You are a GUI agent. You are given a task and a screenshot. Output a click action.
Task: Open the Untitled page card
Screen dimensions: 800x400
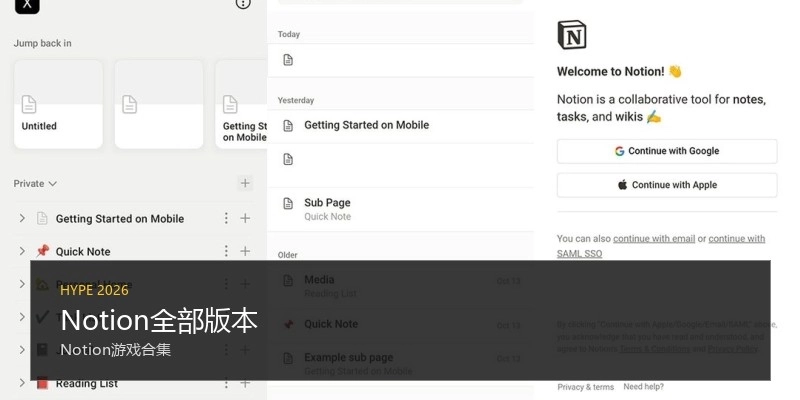click(x=58, y=104)
